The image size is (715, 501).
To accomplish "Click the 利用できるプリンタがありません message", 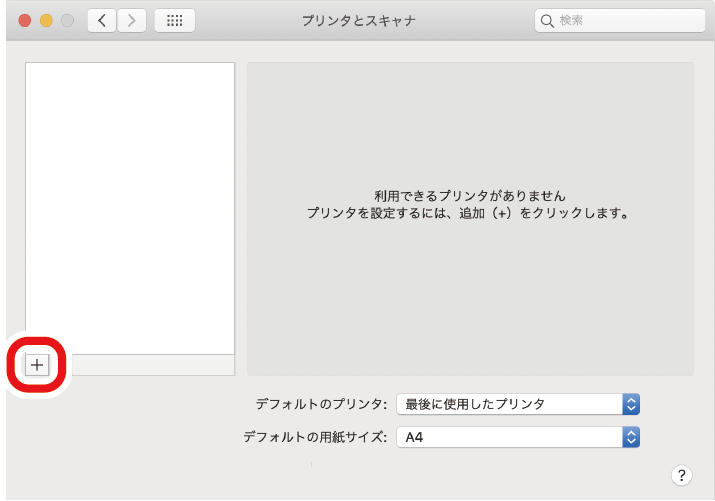I will coord(469,197).
